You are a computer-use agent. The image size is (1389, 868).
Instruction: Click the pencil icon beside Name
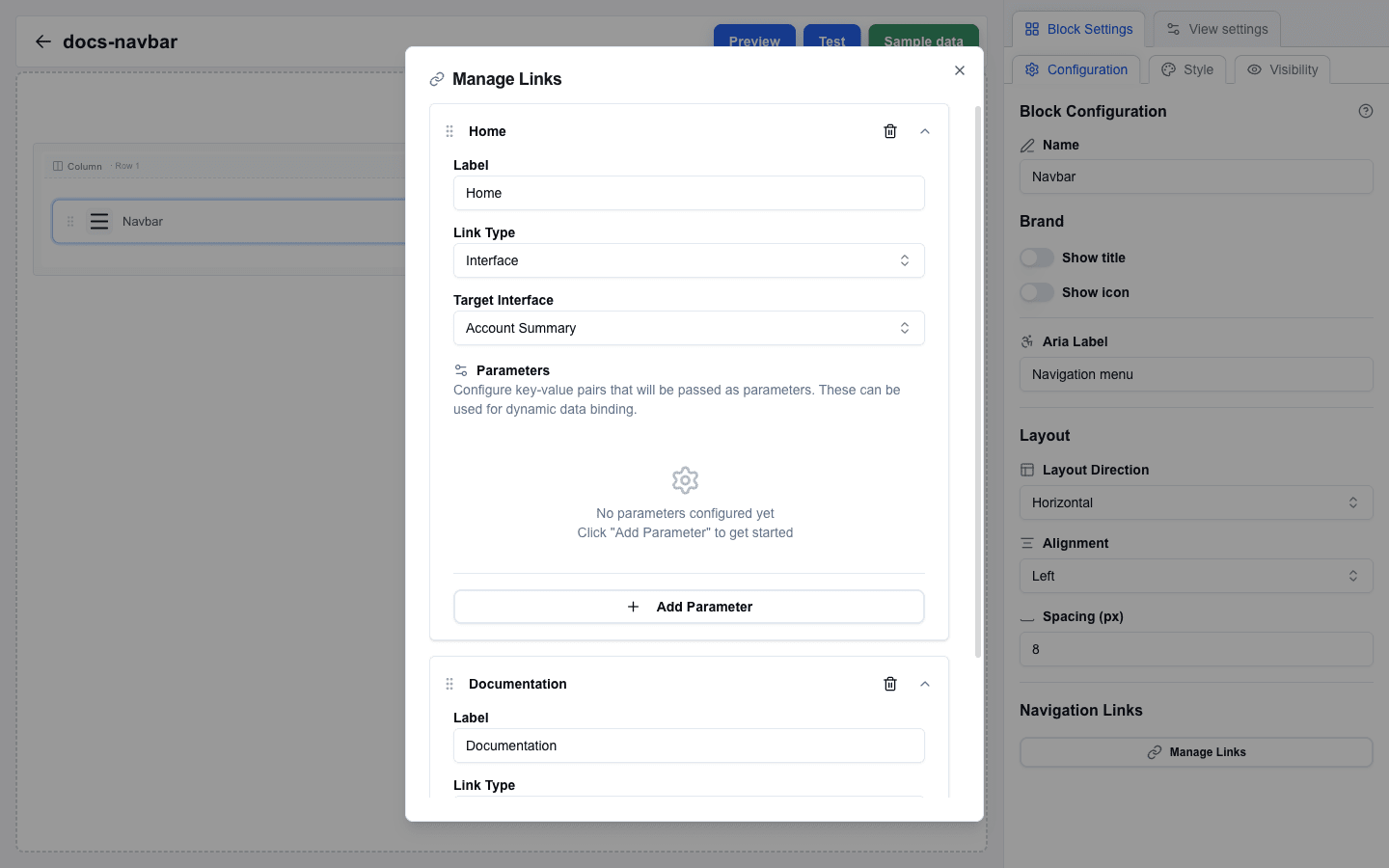click(x=1027, y=145)
